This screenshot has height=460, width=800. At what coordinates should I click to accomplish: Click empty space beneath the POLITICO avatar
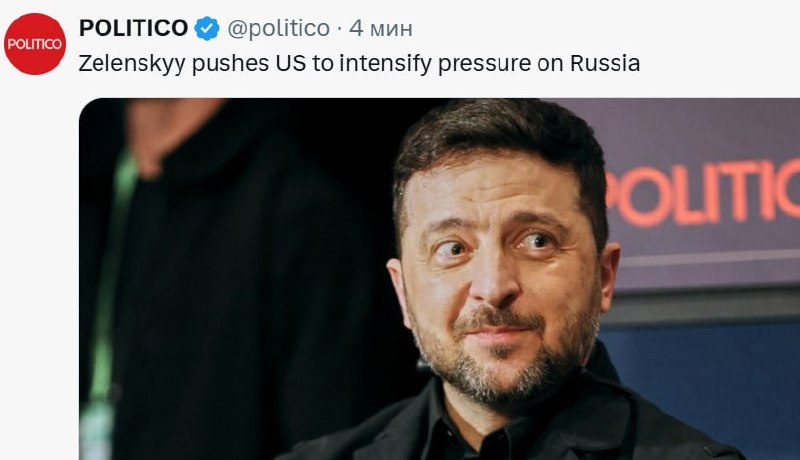pyautogui.click(x=36, y=265)
